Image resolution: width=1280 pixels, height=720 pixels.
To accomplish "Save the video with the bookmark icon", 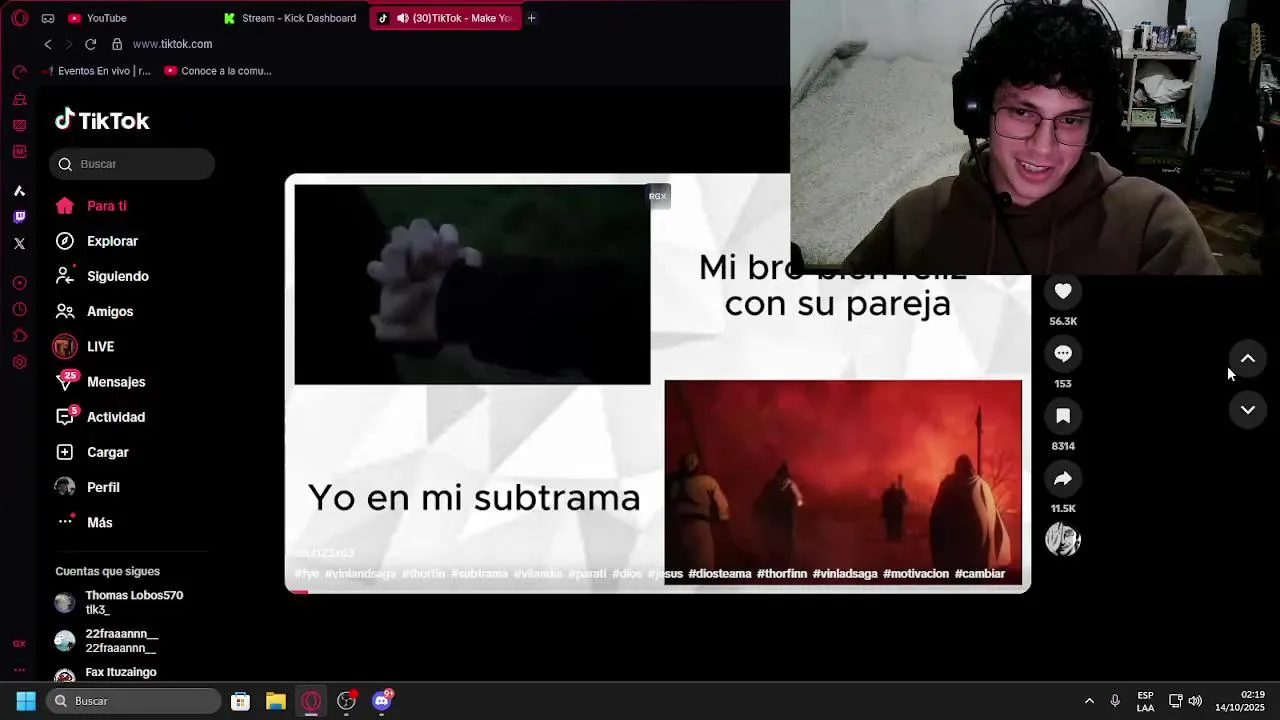I will click(1063, 415).
